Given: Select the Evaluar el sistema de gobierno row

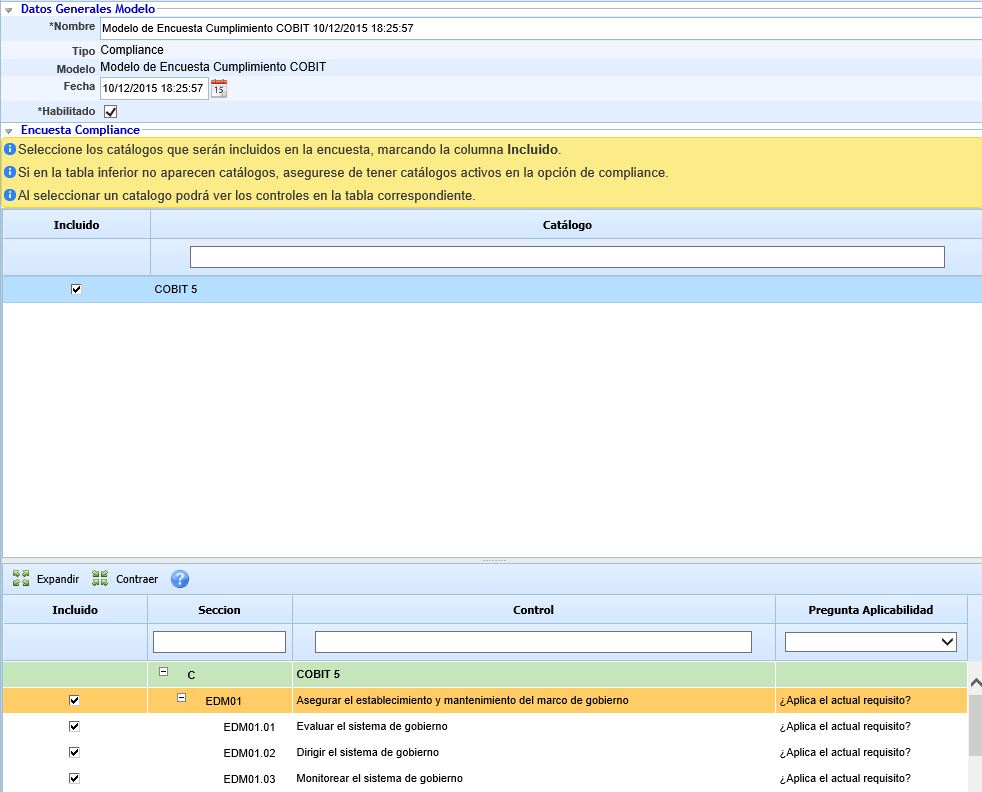Looking at the screenshot, I should (372, 726).
